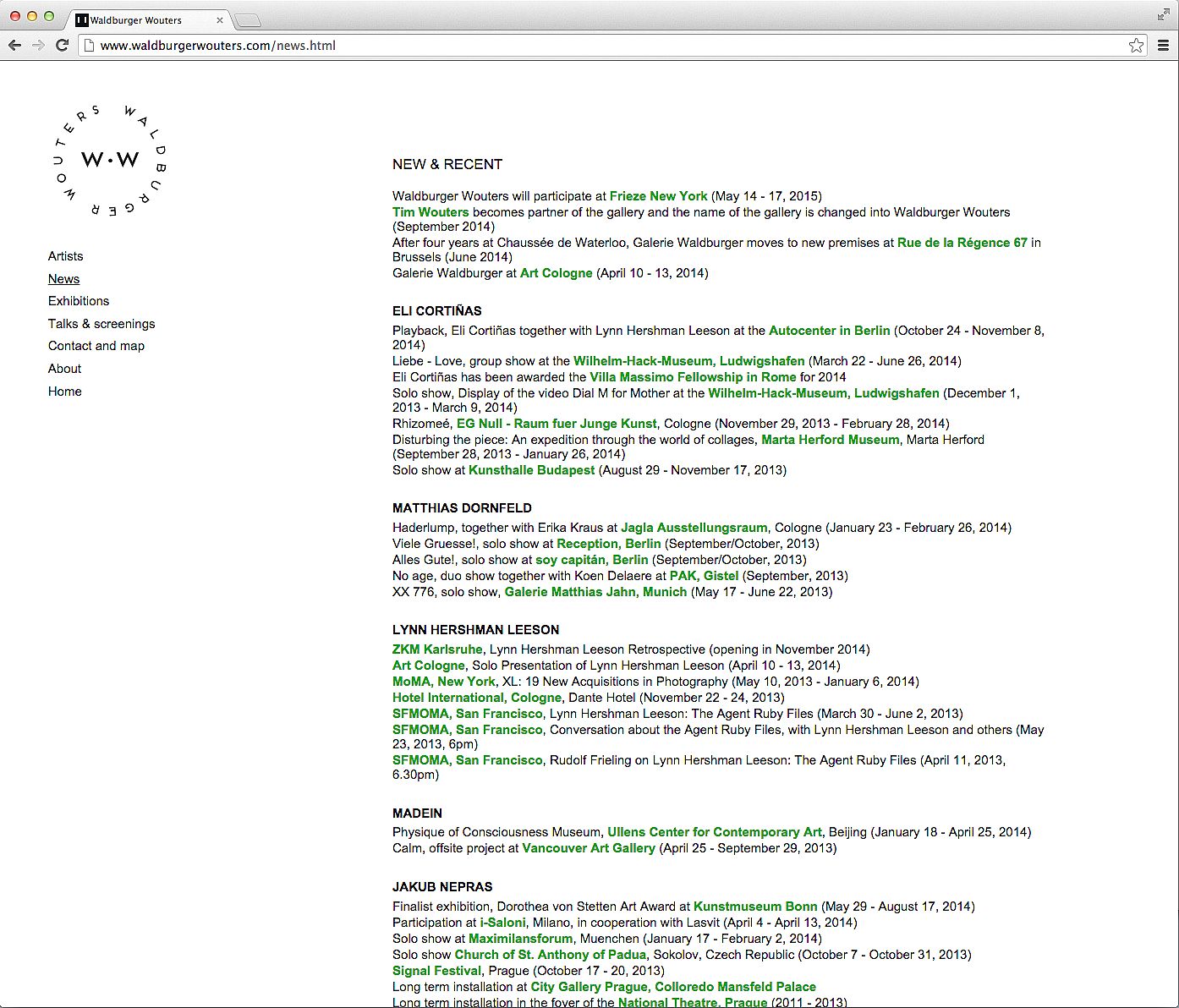
Task: Open Villa Massimo Fellowship in Rome link
Action: pyautogui.click(x=693, y=377)
